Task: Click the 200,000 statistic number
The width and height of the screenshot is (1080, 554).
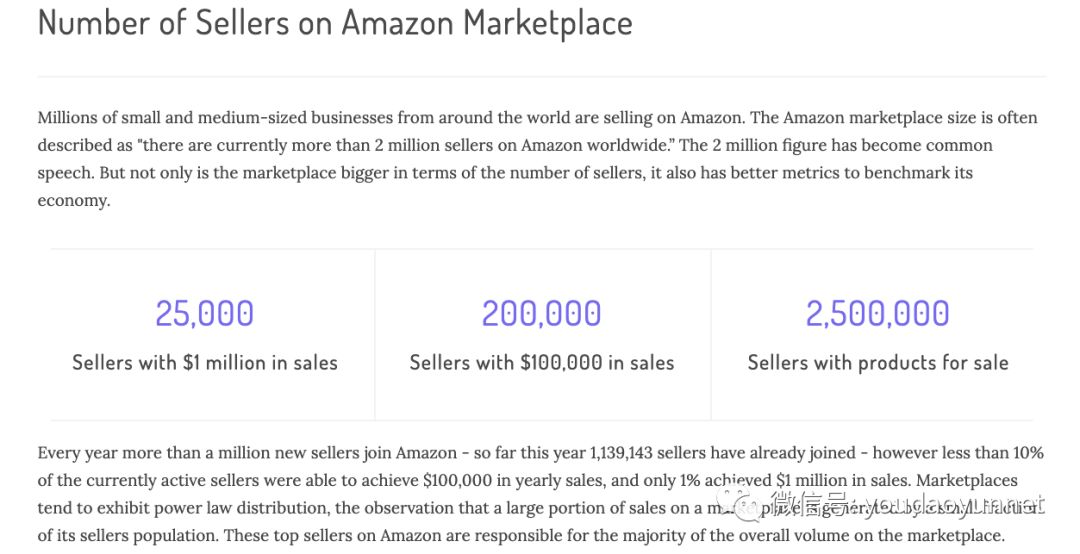Action: point(541,313)
